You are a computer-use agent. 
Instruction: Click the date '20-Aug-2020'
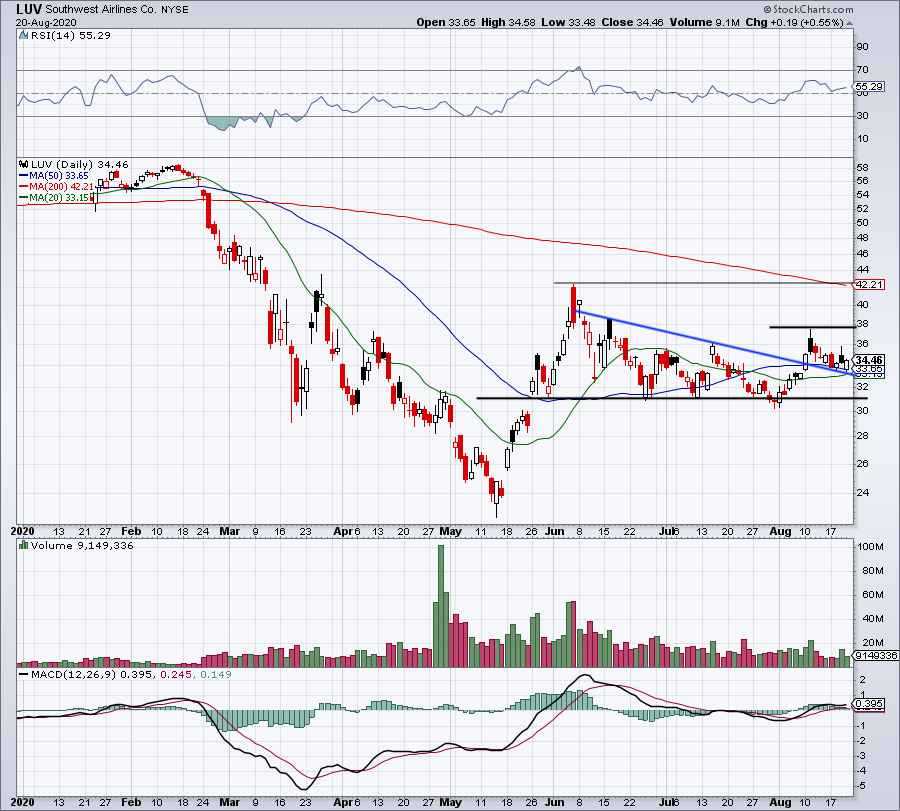(46, 22)
